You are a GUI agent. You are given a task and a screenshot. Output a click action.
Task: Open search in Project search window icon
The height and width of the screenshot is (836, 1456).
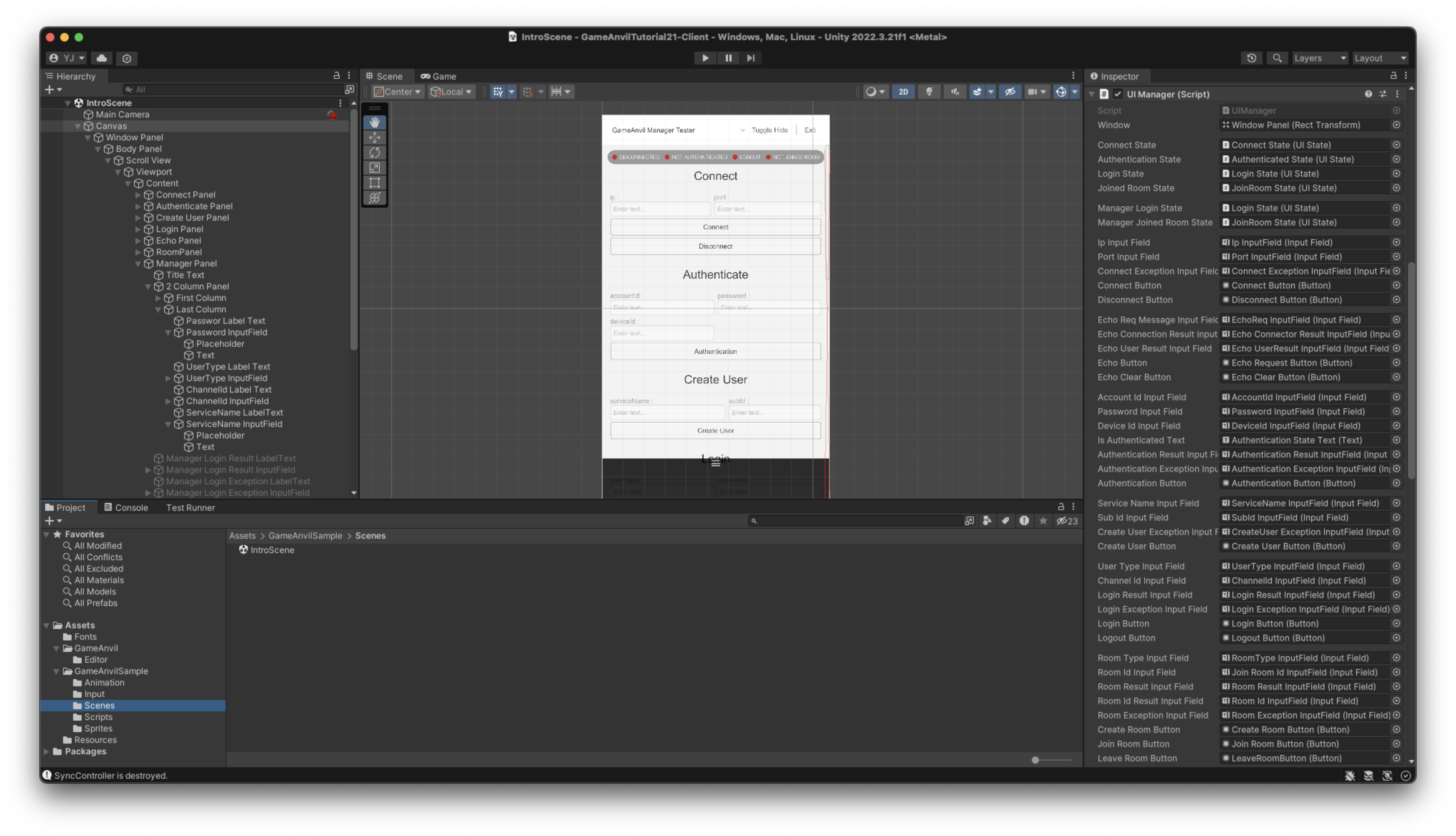pos(969,521)
